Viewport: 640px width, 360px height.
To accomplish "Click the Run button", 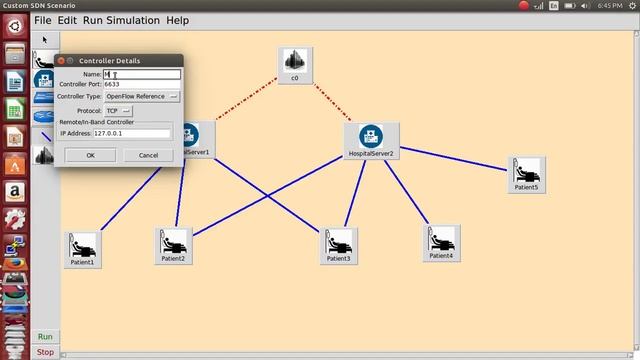I will tap(45, 337).
